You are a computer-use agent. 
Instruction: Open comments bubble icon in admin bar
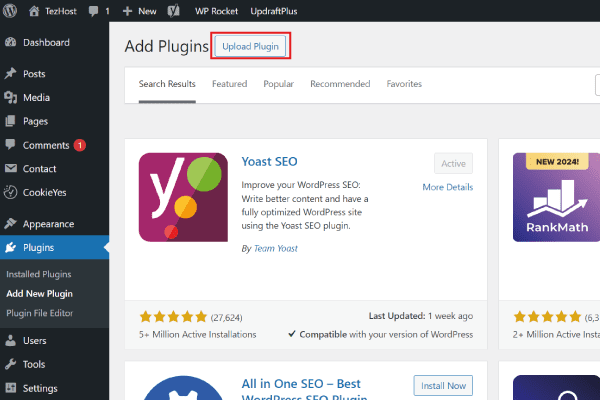tap(93, 11)
